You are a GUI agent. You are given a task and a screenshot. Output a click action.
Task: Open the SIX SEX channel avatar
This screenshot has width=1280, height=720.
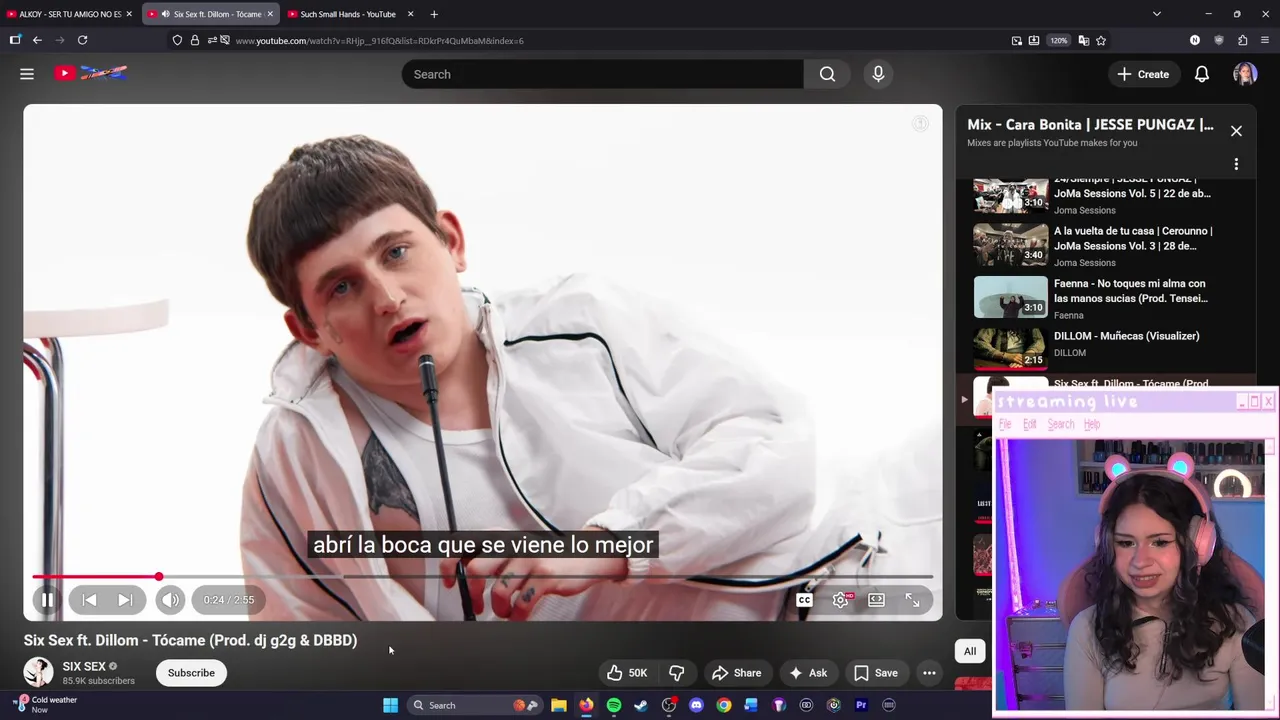[x=38, y=672]
